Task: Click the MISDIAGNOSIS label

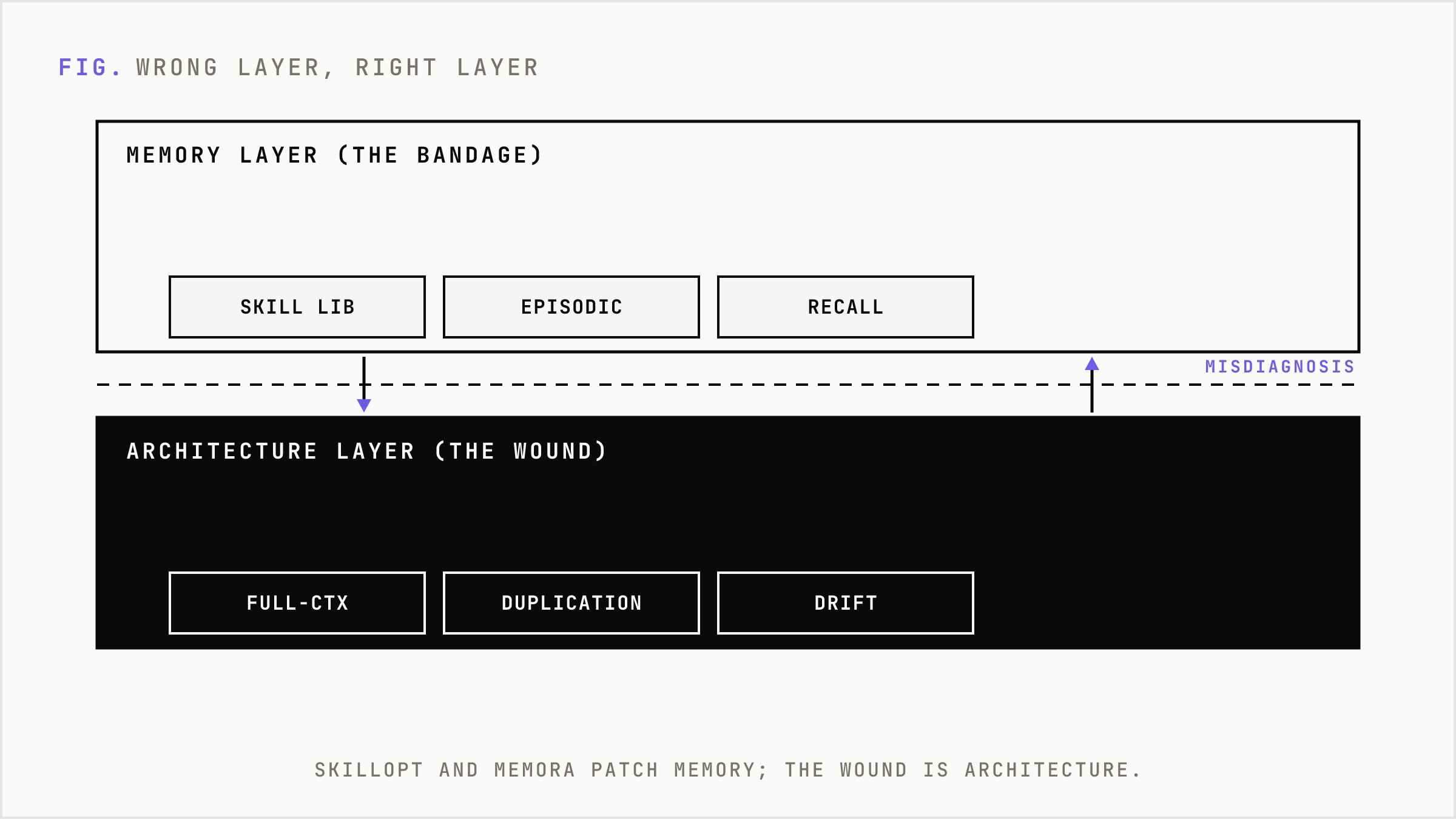Action: [1280, 367]
